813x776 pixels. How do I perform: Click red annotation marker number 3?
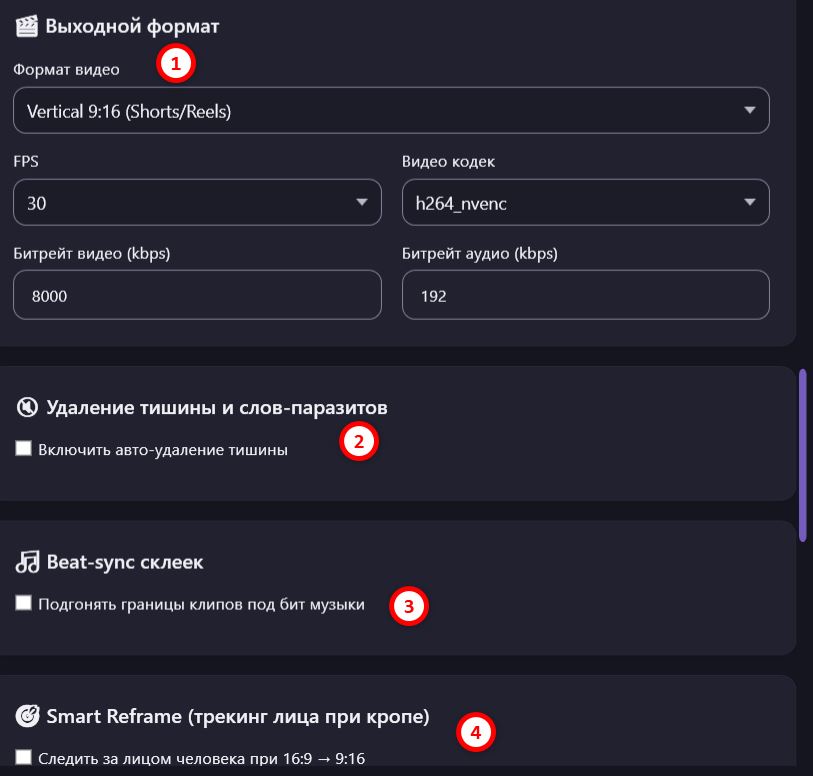409,605
